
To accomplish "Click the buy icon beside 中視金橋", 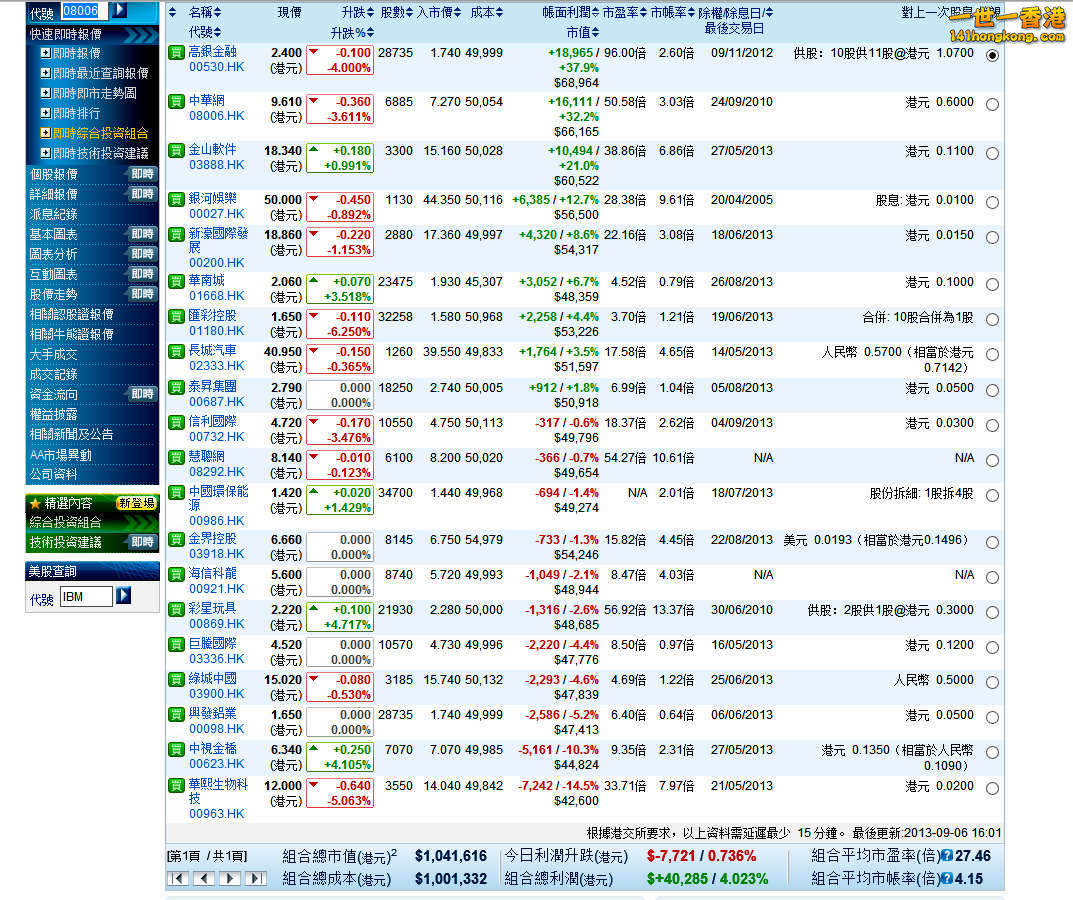I will (177, 749).
